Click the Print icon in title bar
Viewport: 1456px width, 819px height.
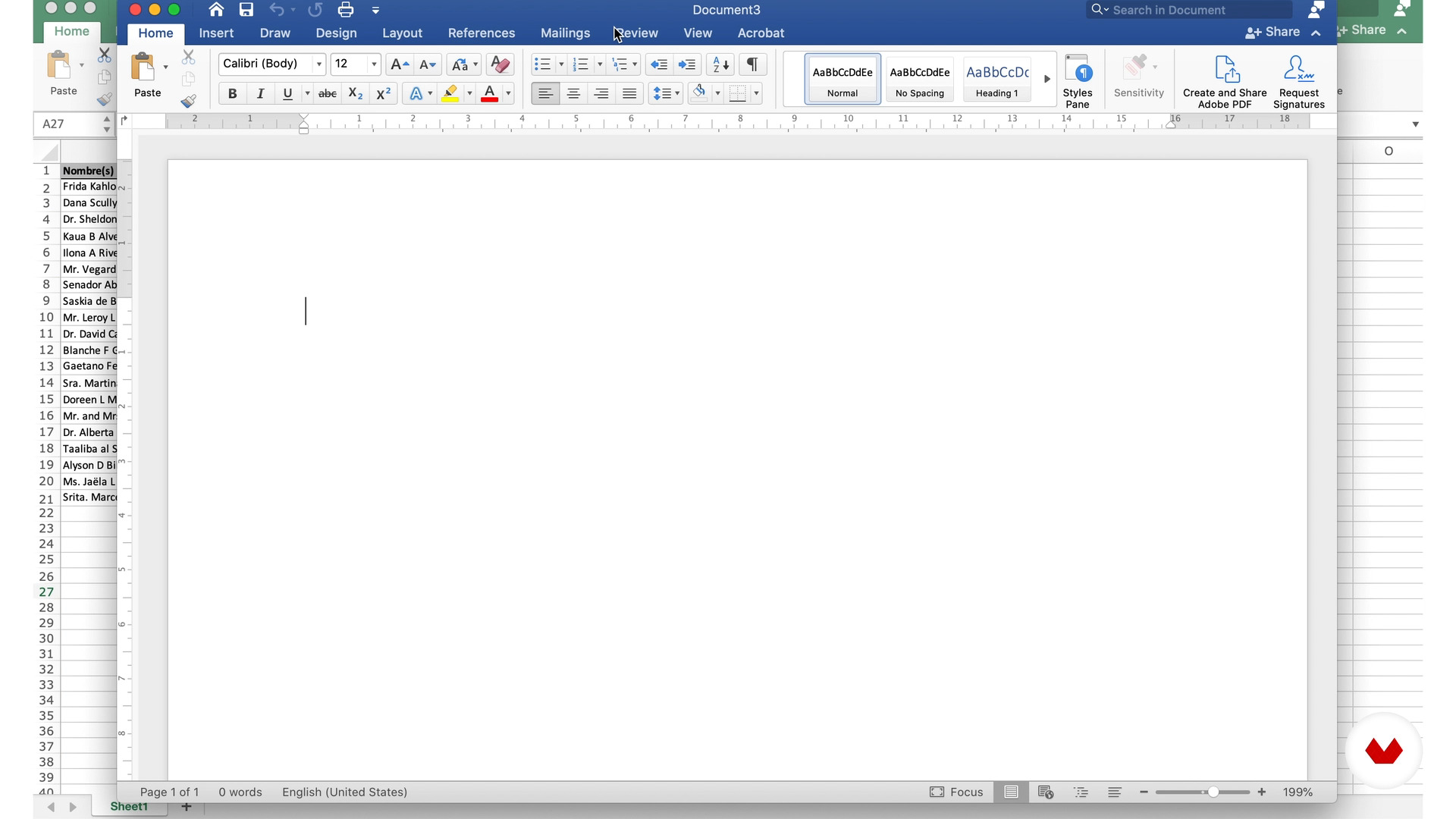346,10
